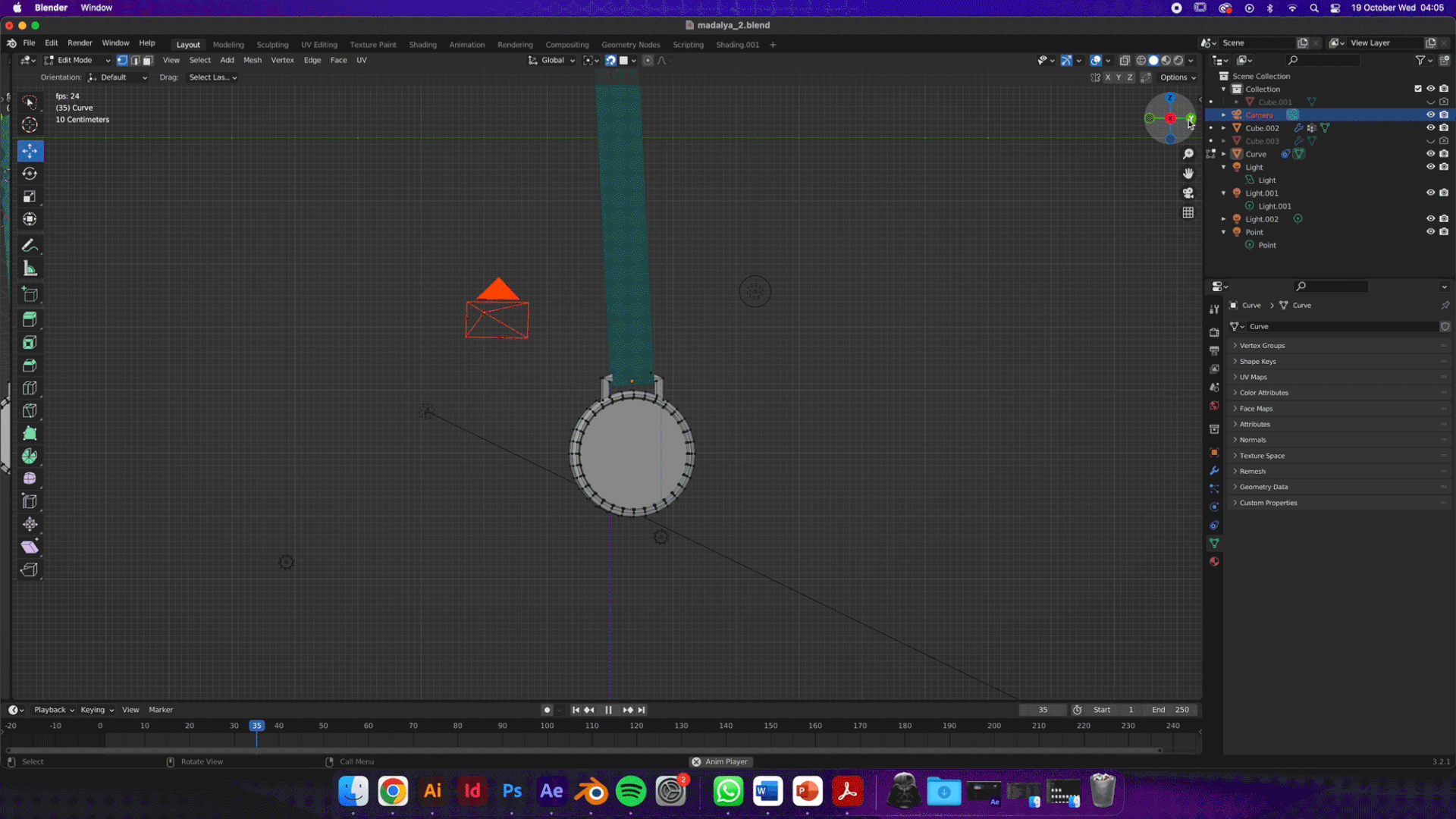Select the Loop Cut tool
The image size is (1456, 819).
point(30,388)
